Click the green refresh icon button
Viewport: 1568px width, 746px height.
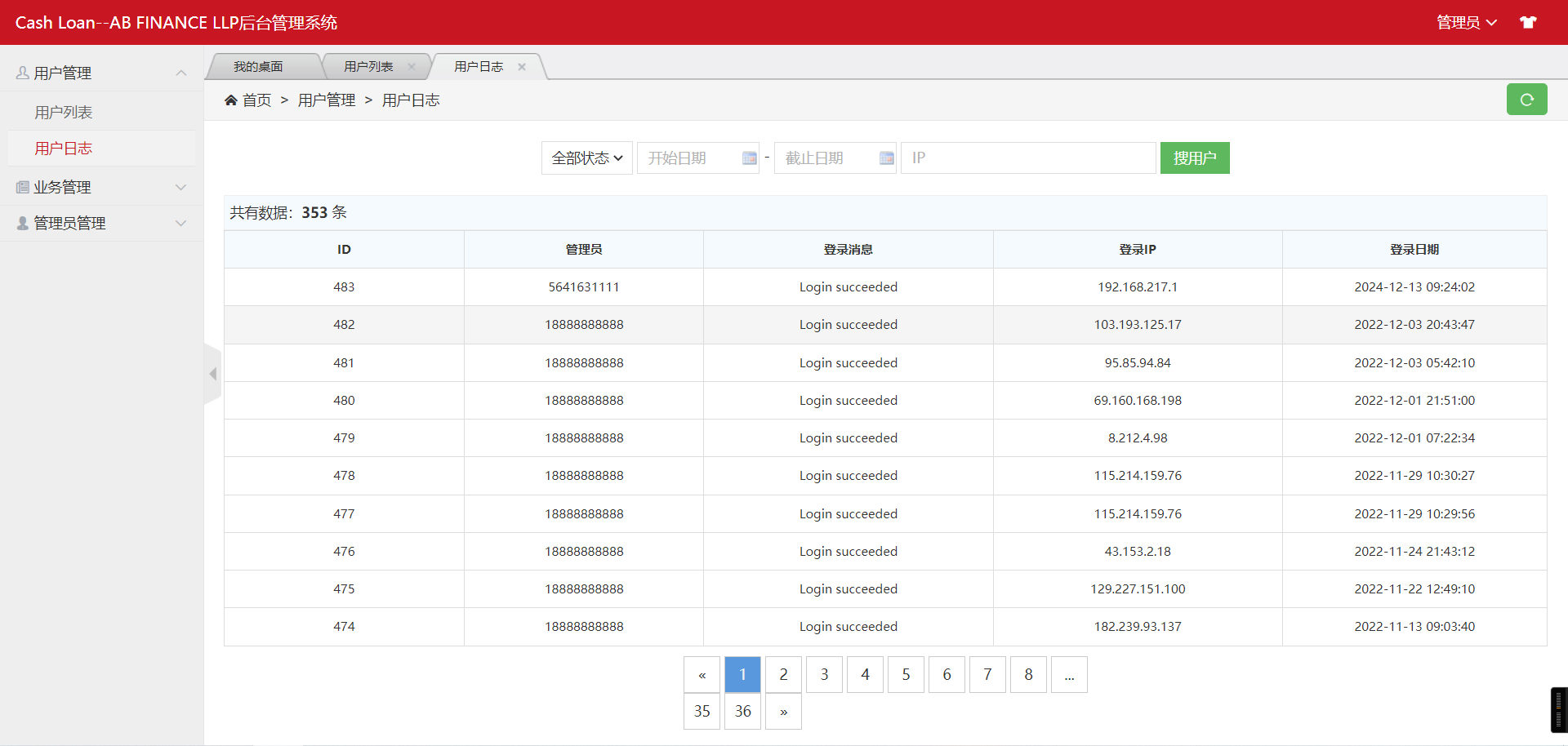click(x=1526, y=100)
